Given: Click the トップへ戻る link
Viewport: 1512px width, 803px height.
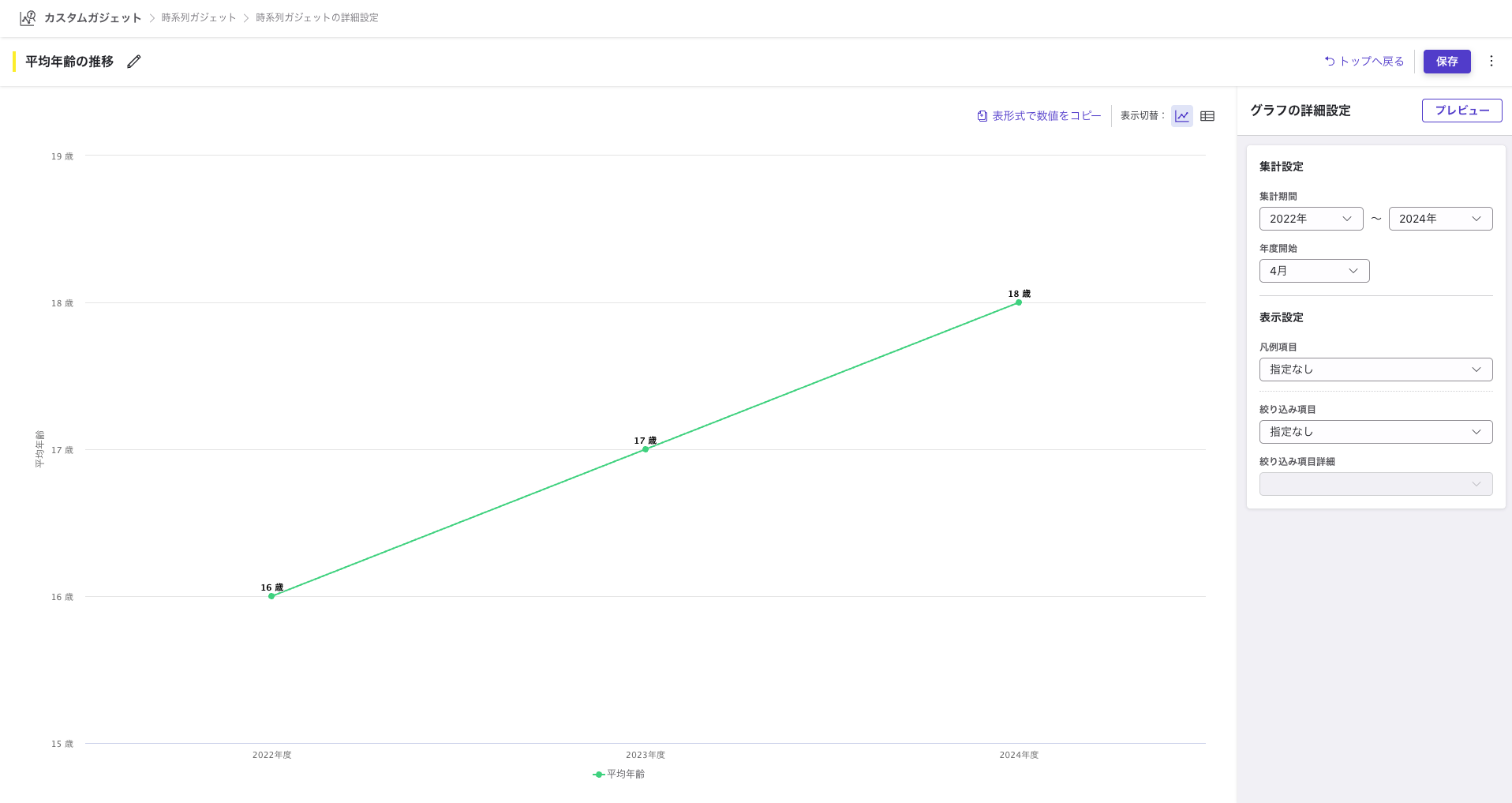Looking at the screenshot, I should point(1372,61).
